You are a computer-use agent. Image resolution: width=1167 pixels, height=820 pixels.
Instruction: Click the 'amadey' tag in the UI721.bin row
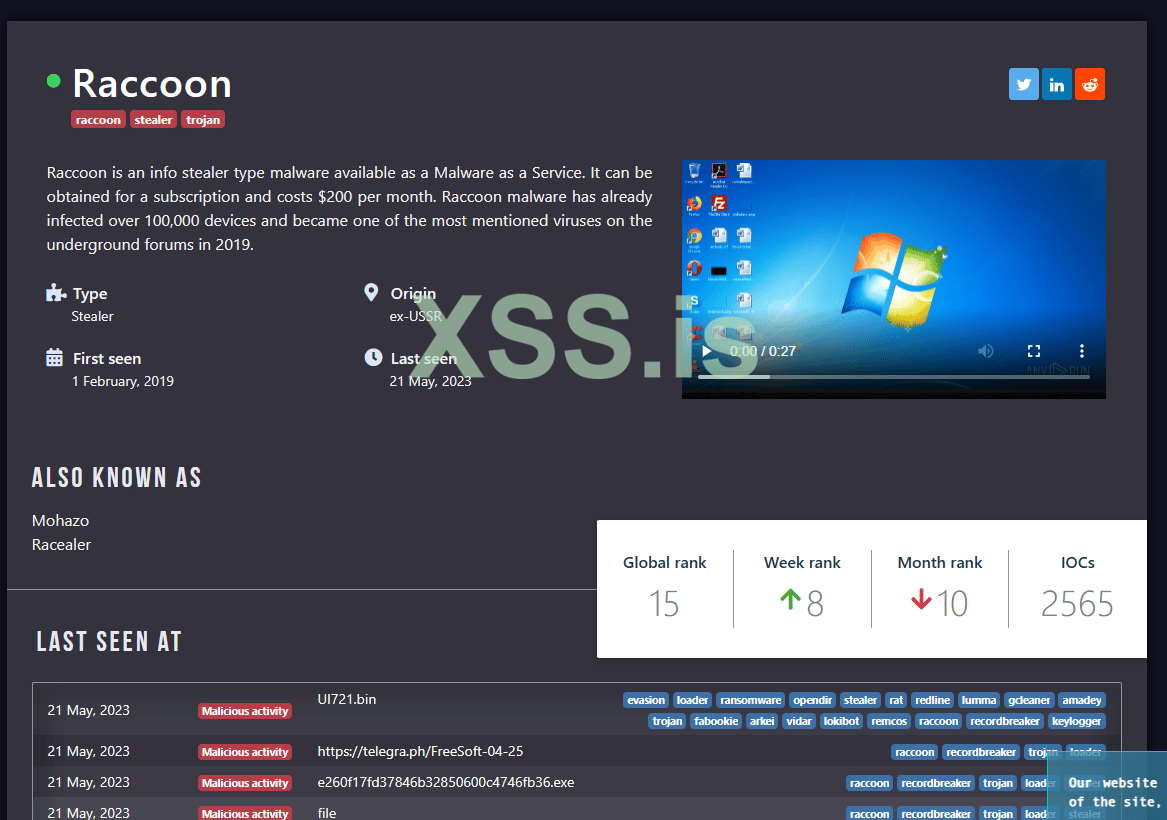coord(1081,700)
